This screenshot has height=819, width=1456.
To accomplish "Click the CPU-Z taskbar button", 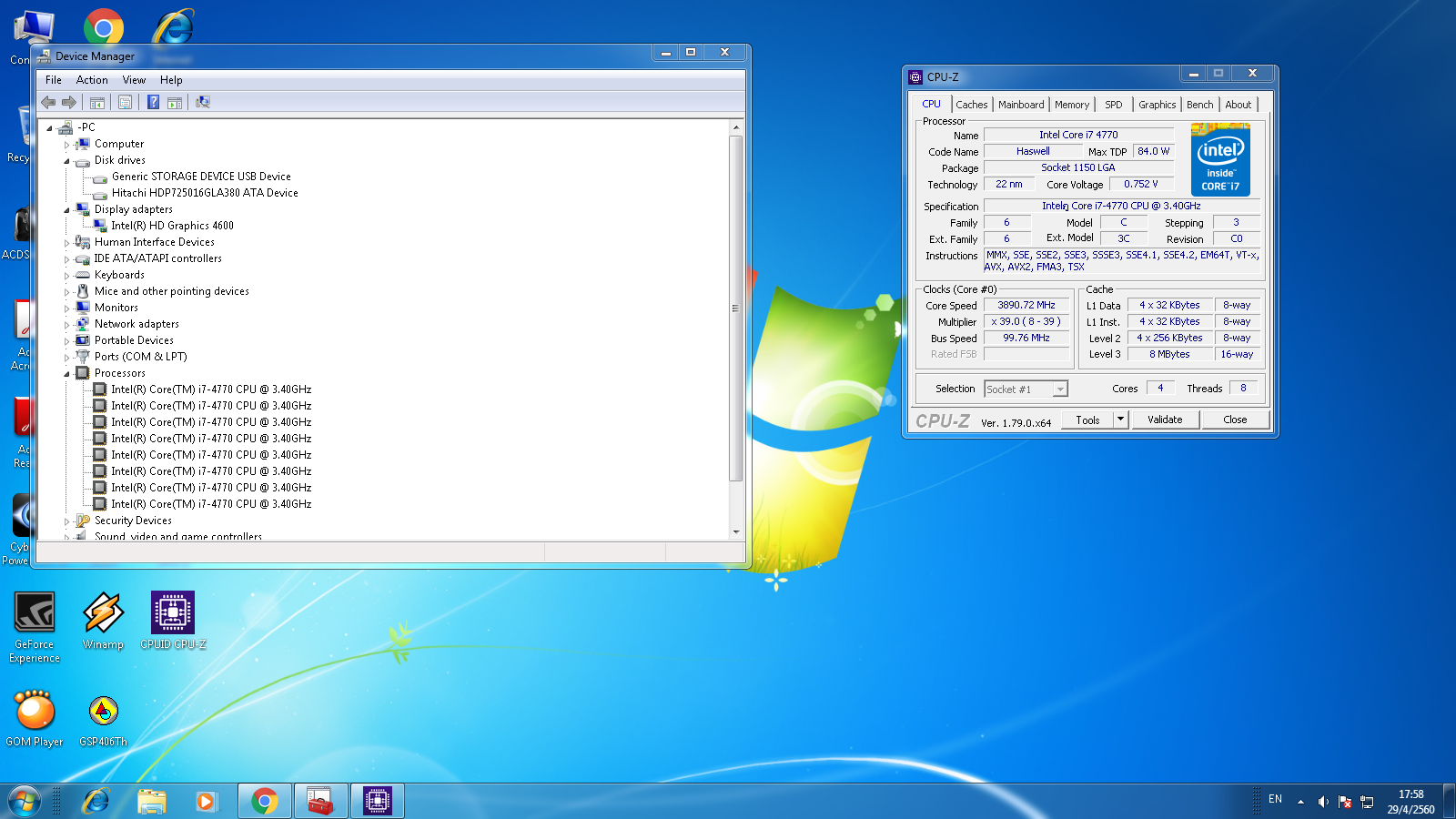I will point(378,801).
